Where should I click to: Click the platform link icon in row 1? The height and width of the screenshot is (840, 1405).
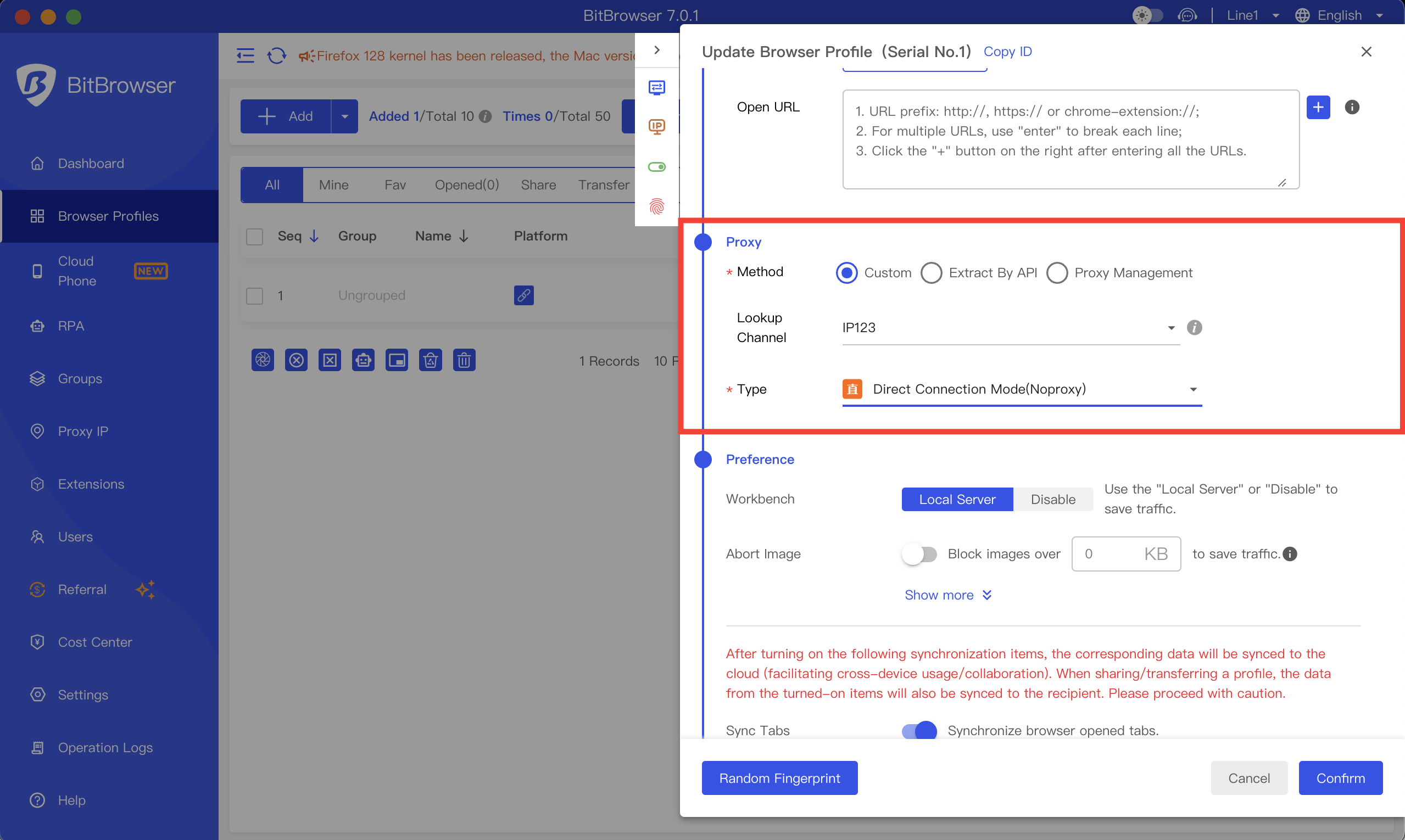pos(524,295)
